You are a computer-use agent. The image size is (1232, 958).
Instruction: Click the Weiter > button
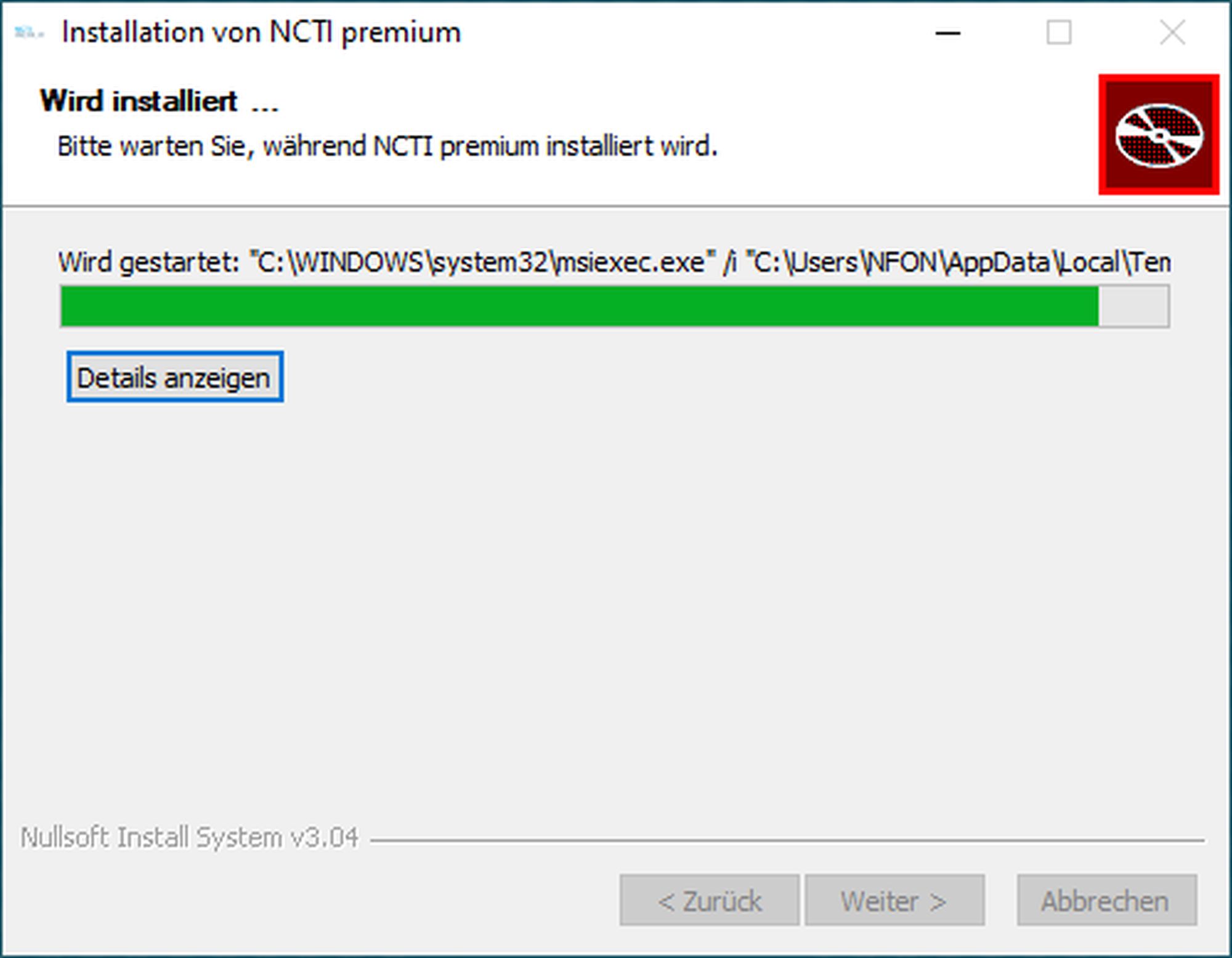(x=894, y=900)
